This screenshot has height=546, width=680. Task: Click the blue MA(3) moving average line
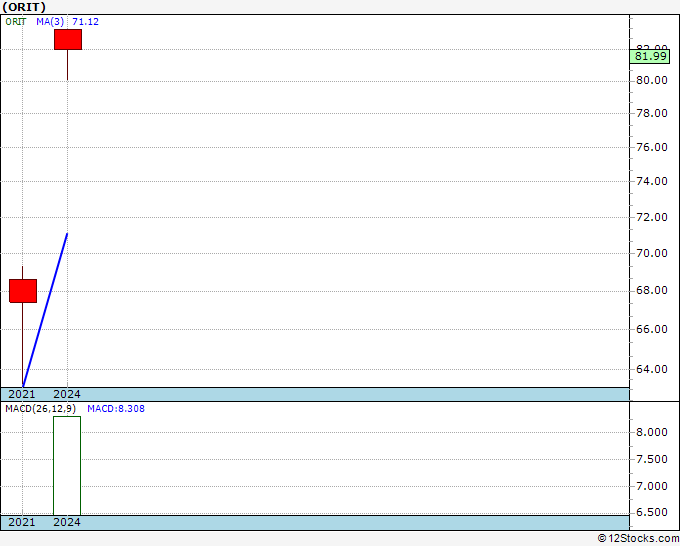coord(45,310)
